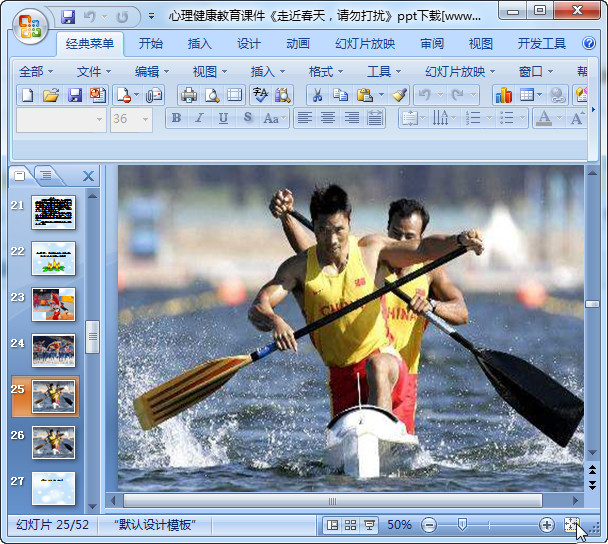This screenshot has height=544, width=608.
Task: Open the change case Aa dropdown
Action: tap(275, 118)
